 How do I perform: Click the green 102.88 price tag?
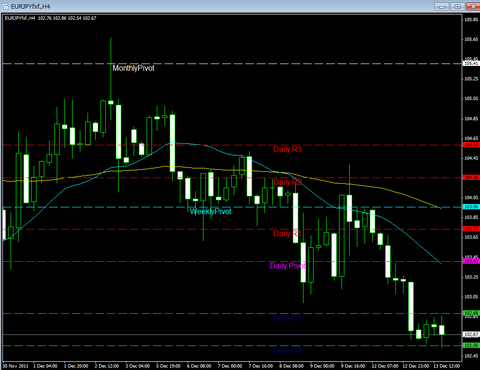tap(471, 313)
